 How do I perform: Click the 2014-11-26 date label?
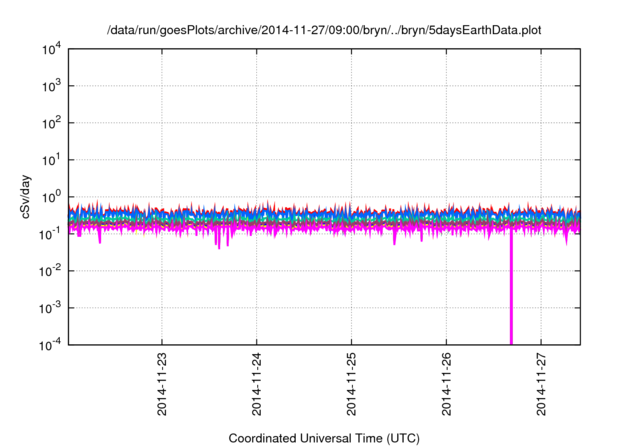pyautogui.click(x=447, y=384)
